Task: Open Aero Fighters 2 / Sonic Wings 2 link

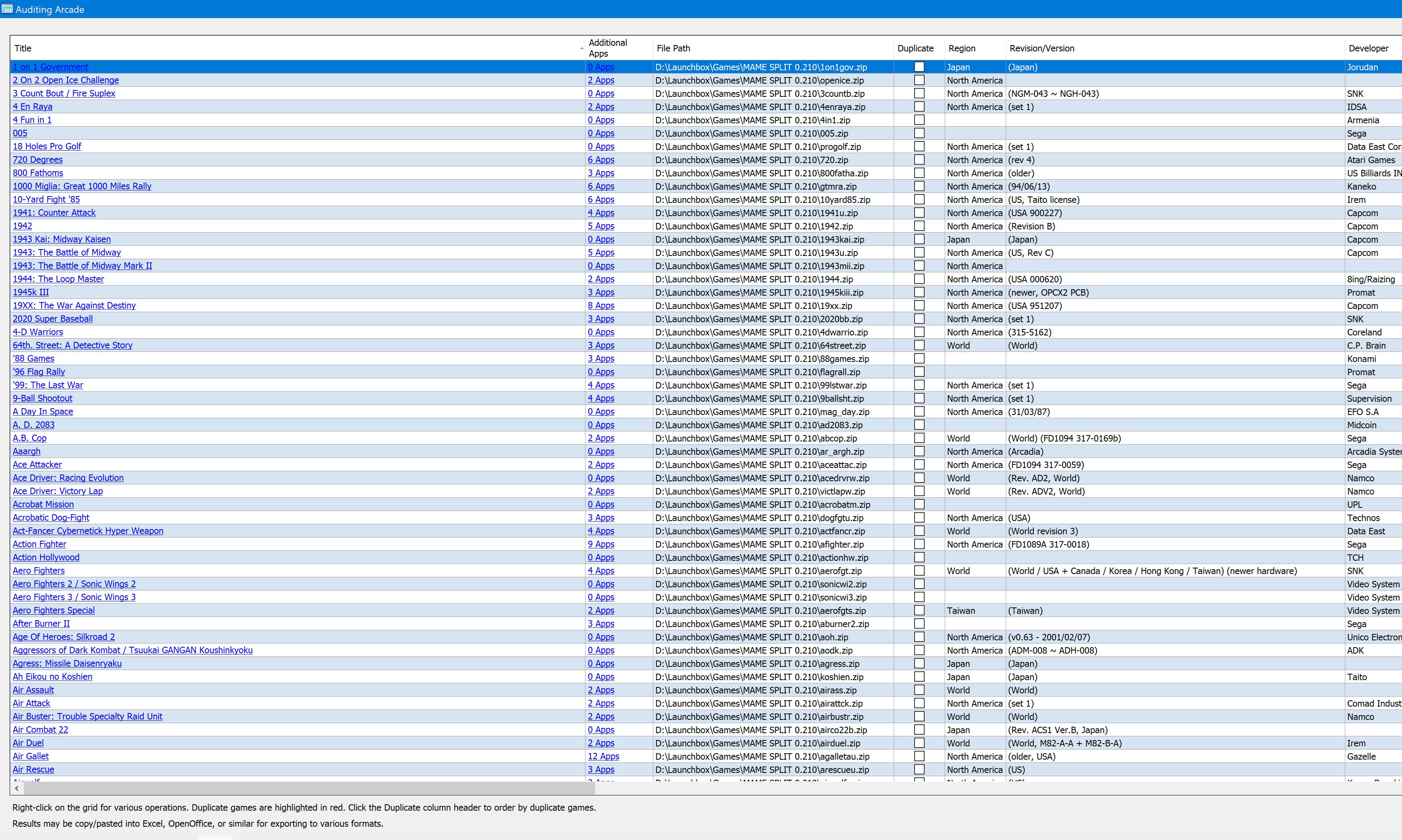Action: tap(74, 584)
